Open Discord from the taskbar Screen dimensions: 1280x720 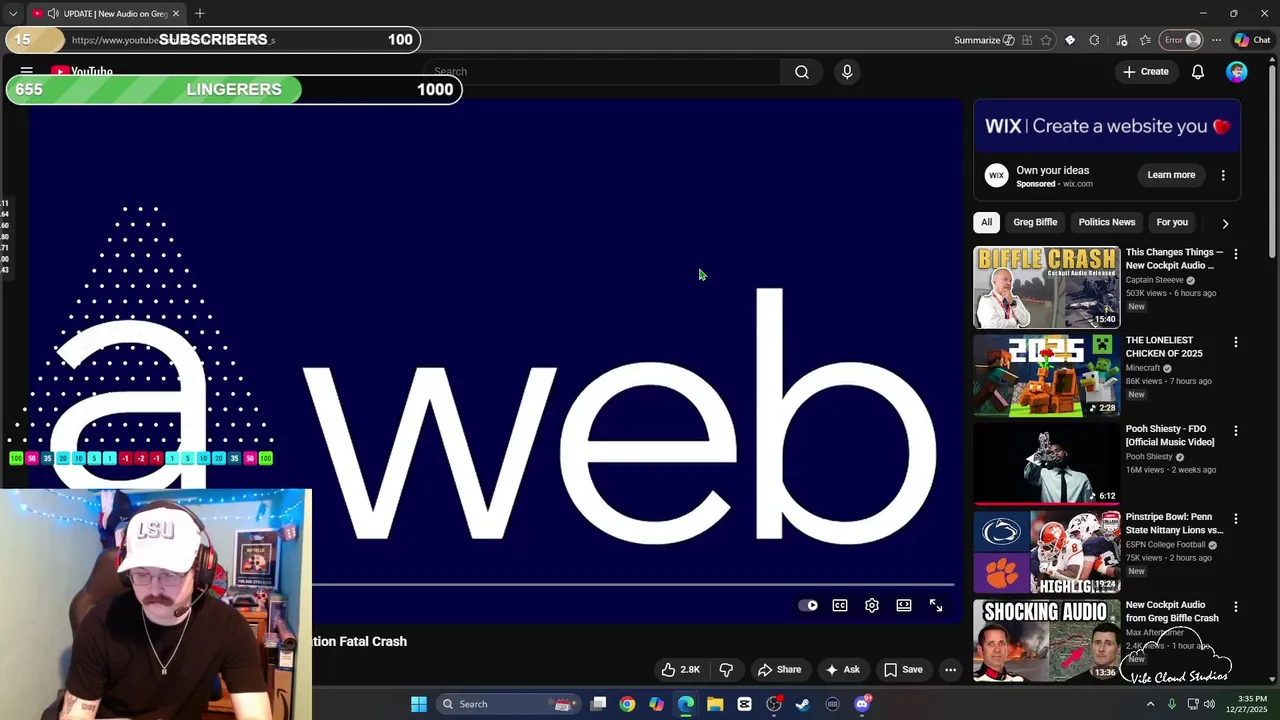(x=862, y=704)
